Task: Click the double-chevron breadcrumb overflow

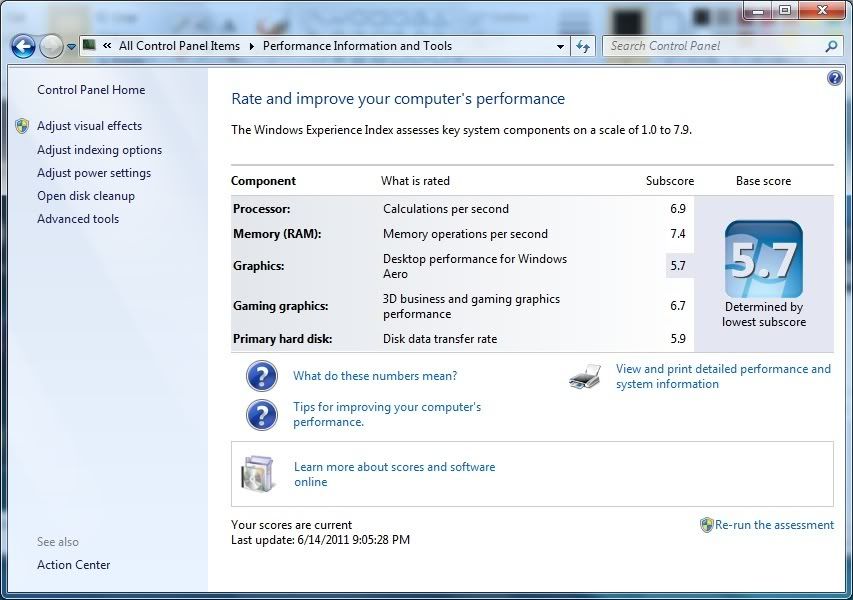Action: click(107, 46)
